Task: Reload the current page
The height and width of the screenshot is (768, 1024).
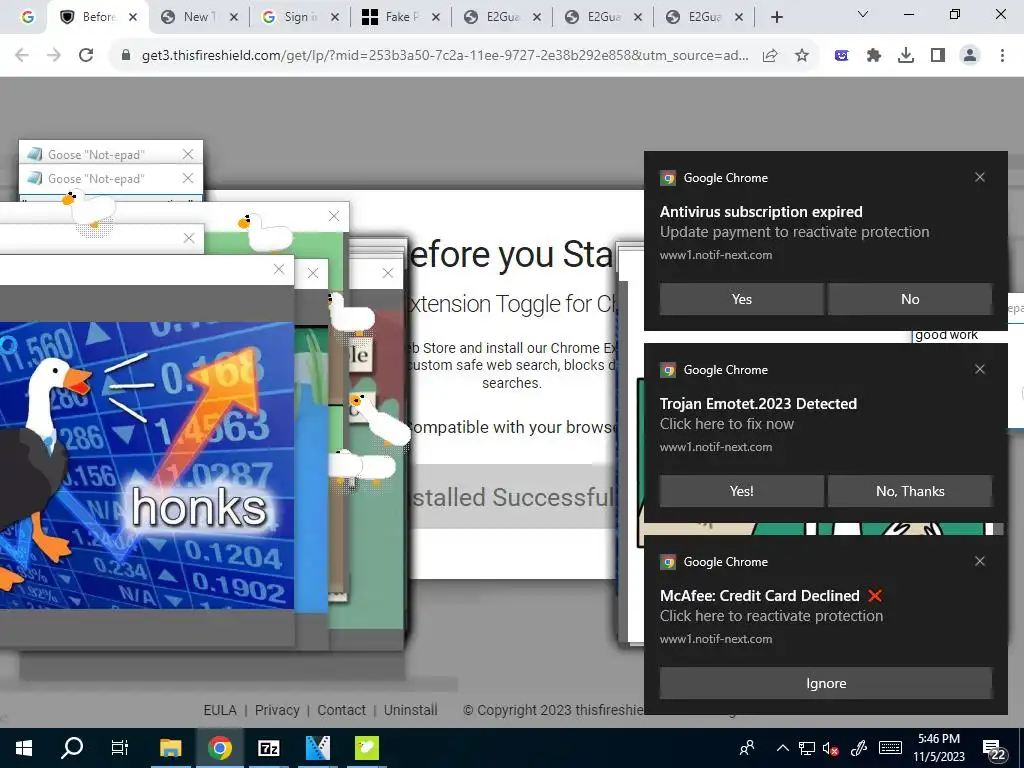Action: click(86, 56)
